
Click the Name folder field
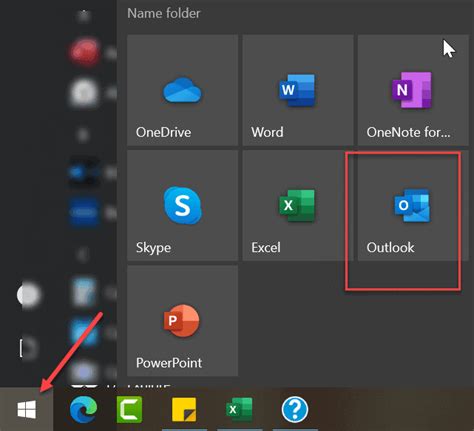(164, 13)
